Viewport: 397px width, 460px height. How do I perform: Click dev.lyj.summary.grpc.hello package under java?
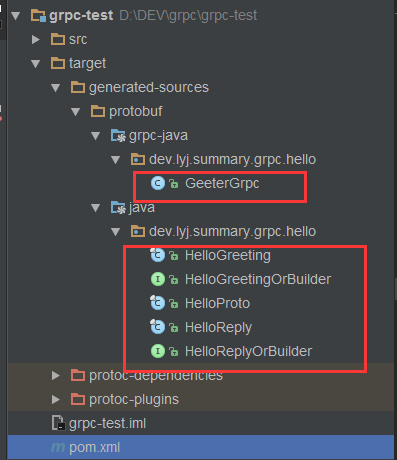point(232,232)
